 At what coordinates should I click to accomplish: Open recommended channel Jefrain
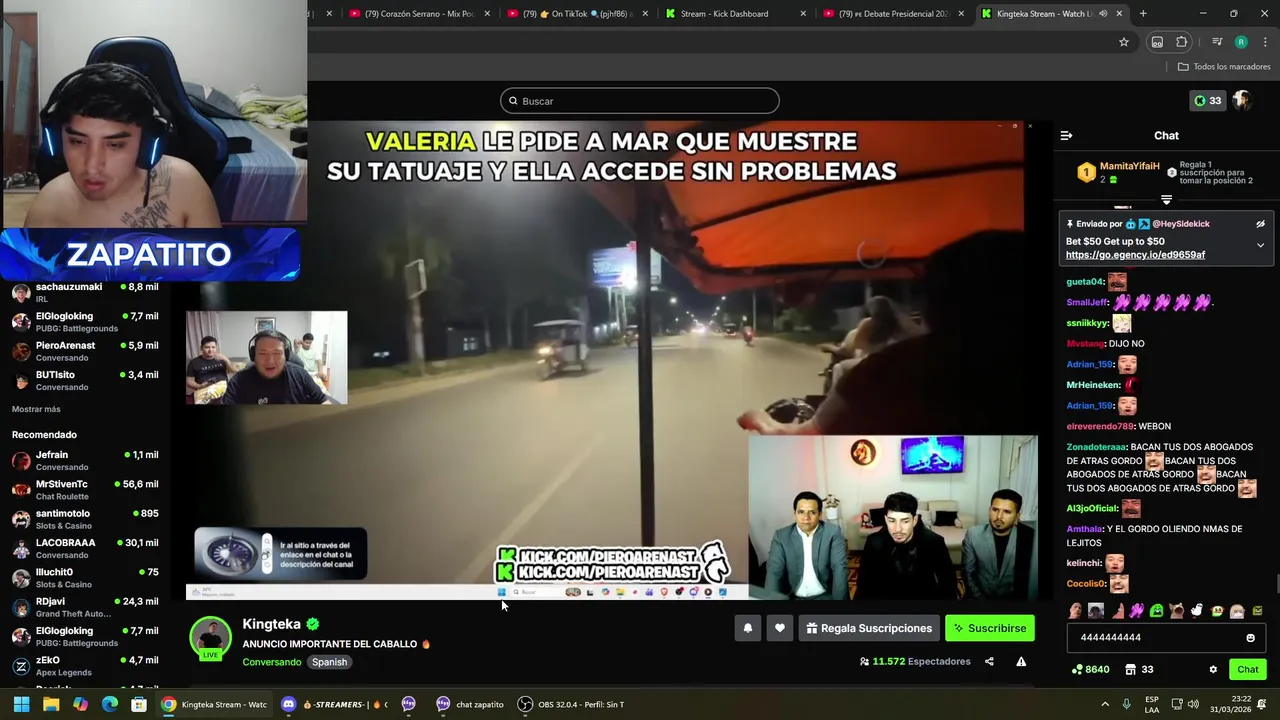tap(85, 460)
